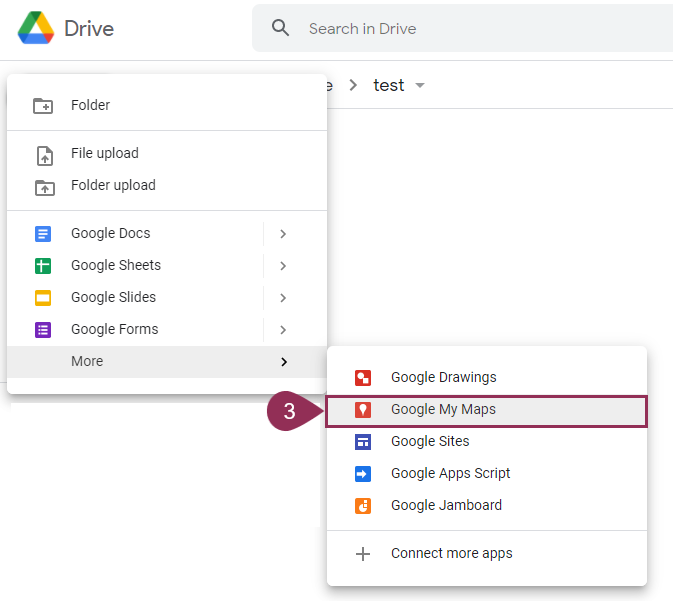Click the Google Docs icon

pyautogui.click(x=43, y=234)
